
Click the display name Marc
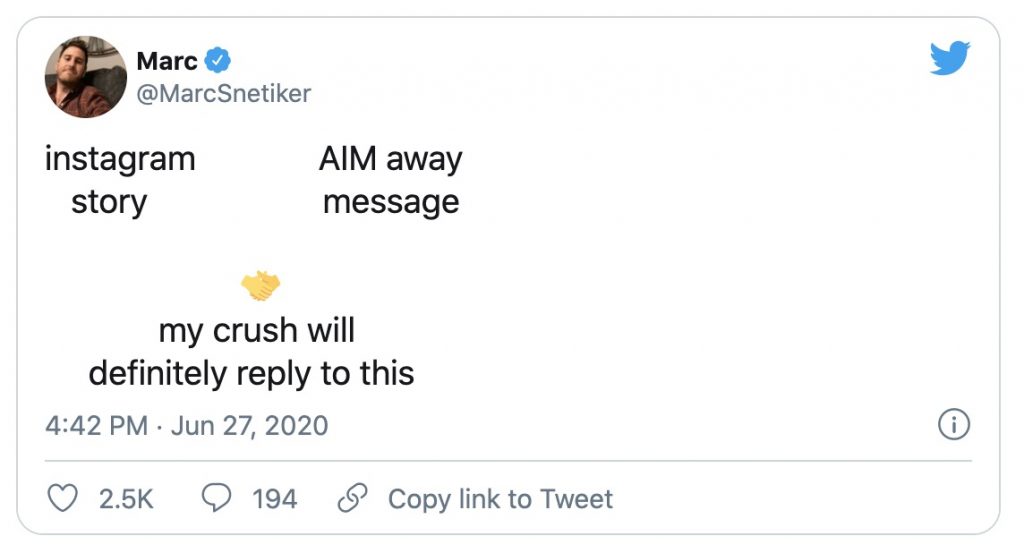(x=166, y=61)
